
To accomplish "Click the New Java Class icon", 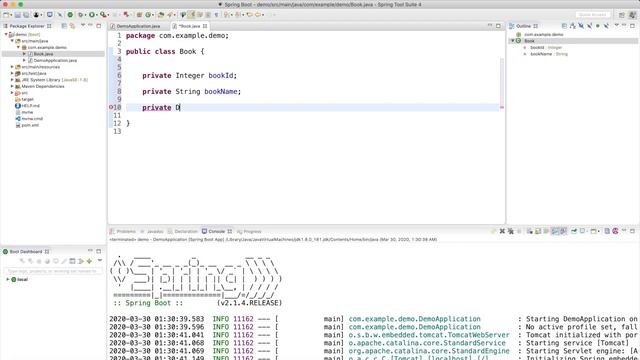I will pyautogui.click(x=148, y=15).
